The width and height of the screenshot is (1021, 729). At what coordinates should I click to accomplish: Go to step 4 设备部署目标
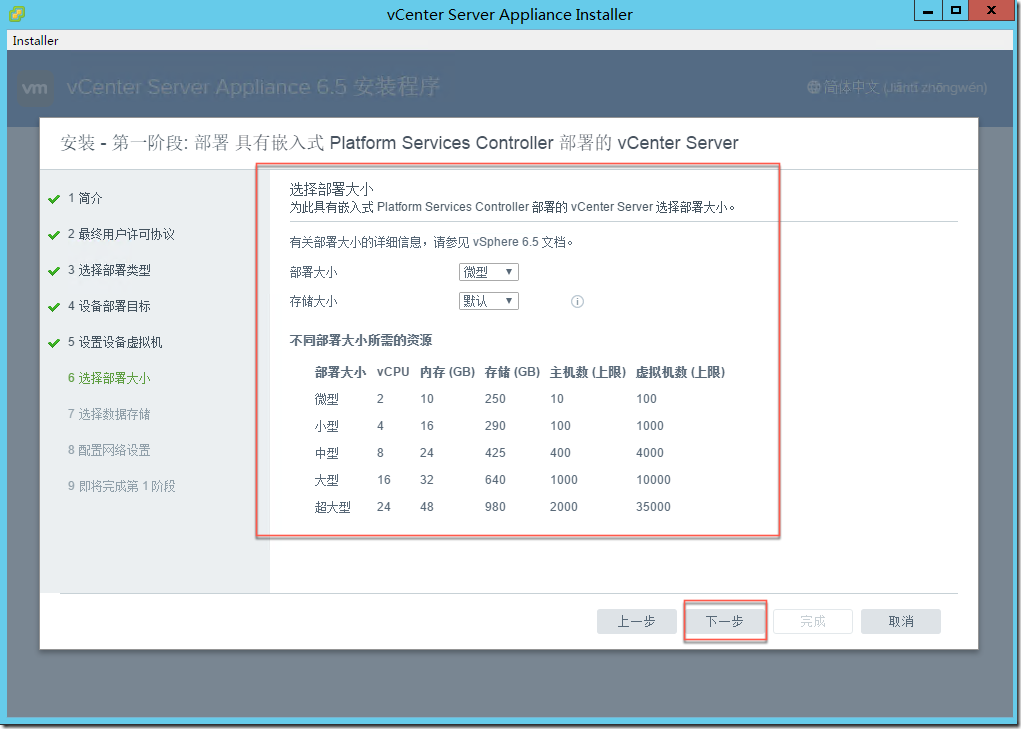pos(109,306)
